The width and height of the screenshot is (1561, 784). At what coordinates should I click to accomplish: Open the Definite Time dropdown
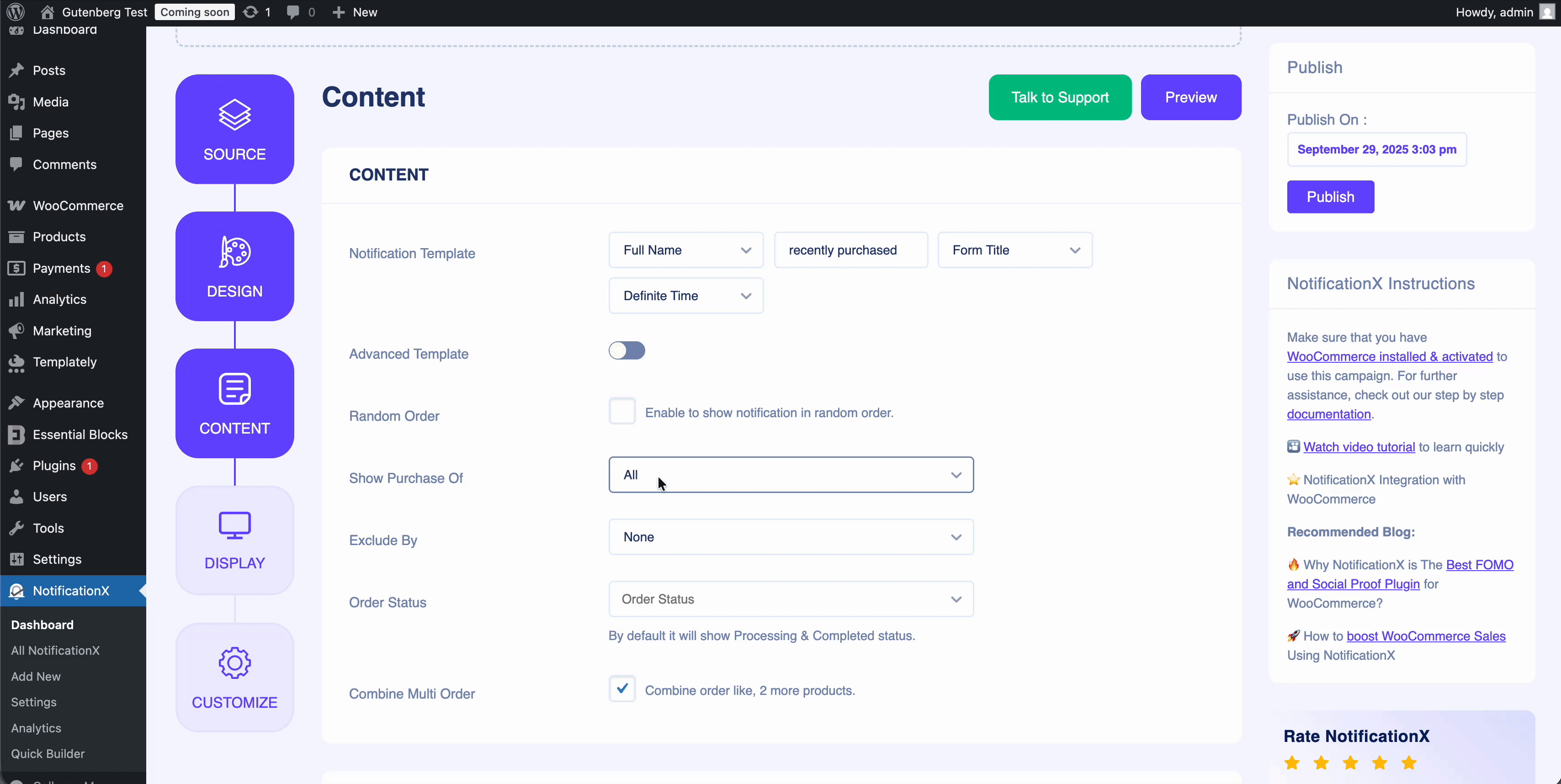point(685,296)
